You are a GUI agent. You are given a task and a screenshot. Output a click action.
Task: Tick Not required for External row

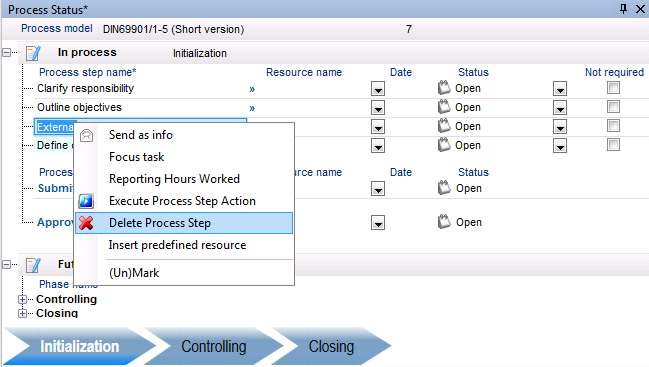613,126
